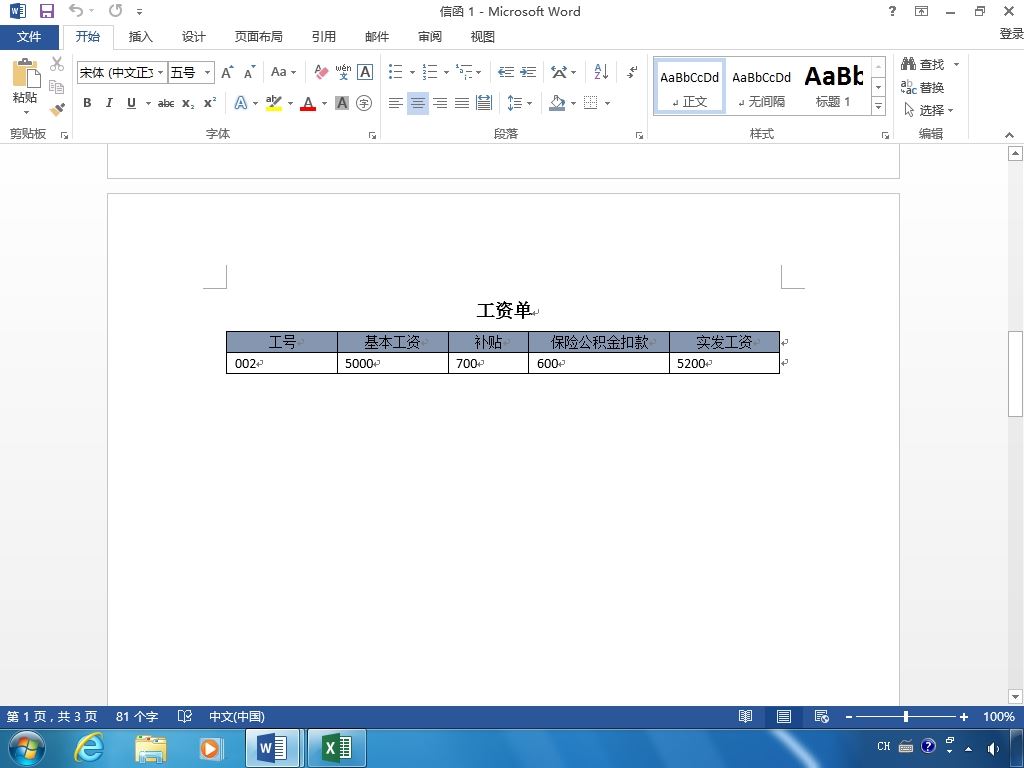The width and height of the screenshot is (1024, 768).
Task: Decrease paragraph indent
Action: tap(505, 72)
